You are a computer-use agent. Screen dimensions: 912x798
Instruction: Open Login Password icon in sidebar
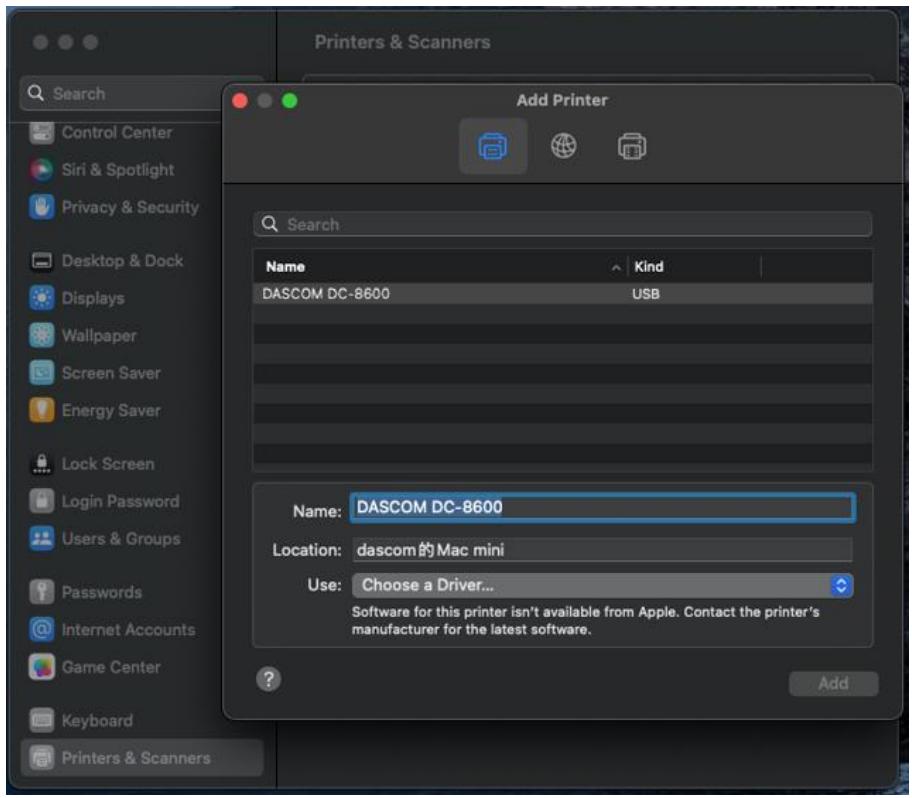pos(41,501)
